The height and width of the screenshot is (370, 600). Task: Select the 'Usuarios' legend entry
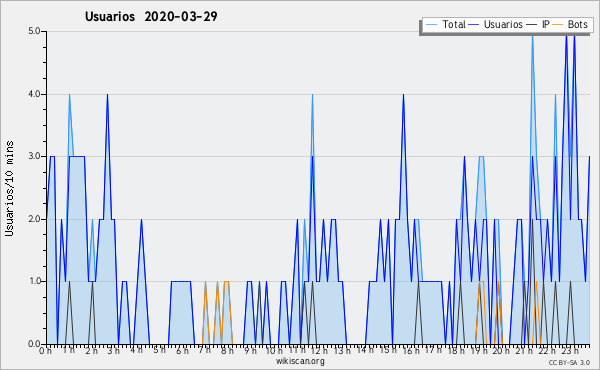[503, 24]
